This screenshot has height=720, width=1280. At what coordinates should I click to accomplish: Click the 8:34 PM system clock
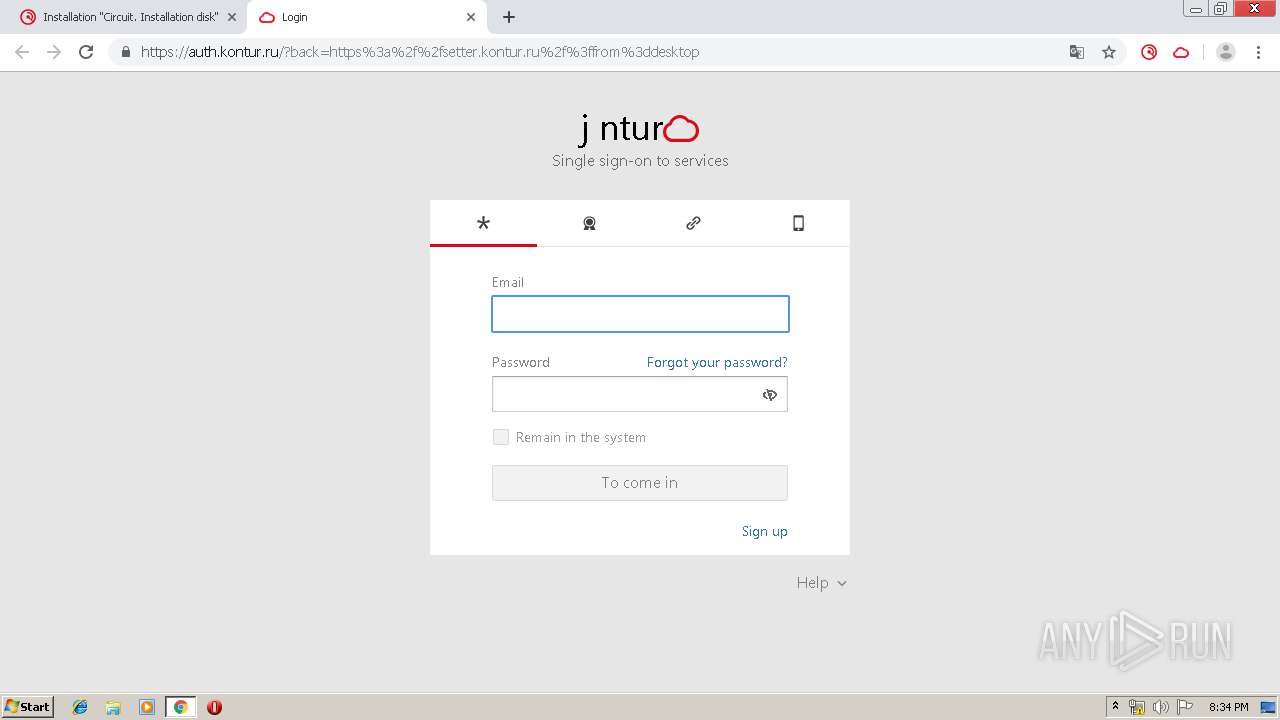[x=1228, y=707]
